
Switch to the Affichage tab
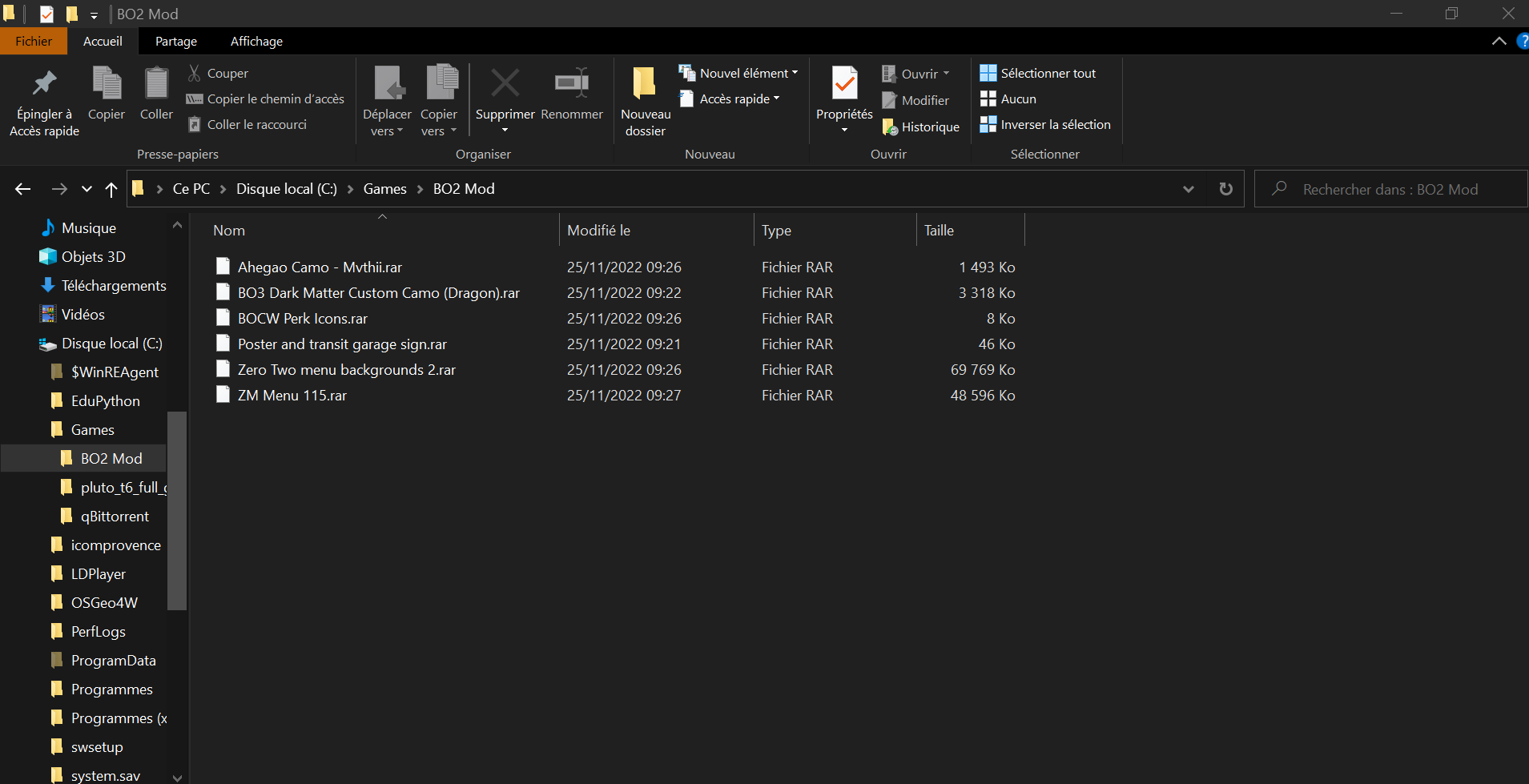[x=256, y=41]
